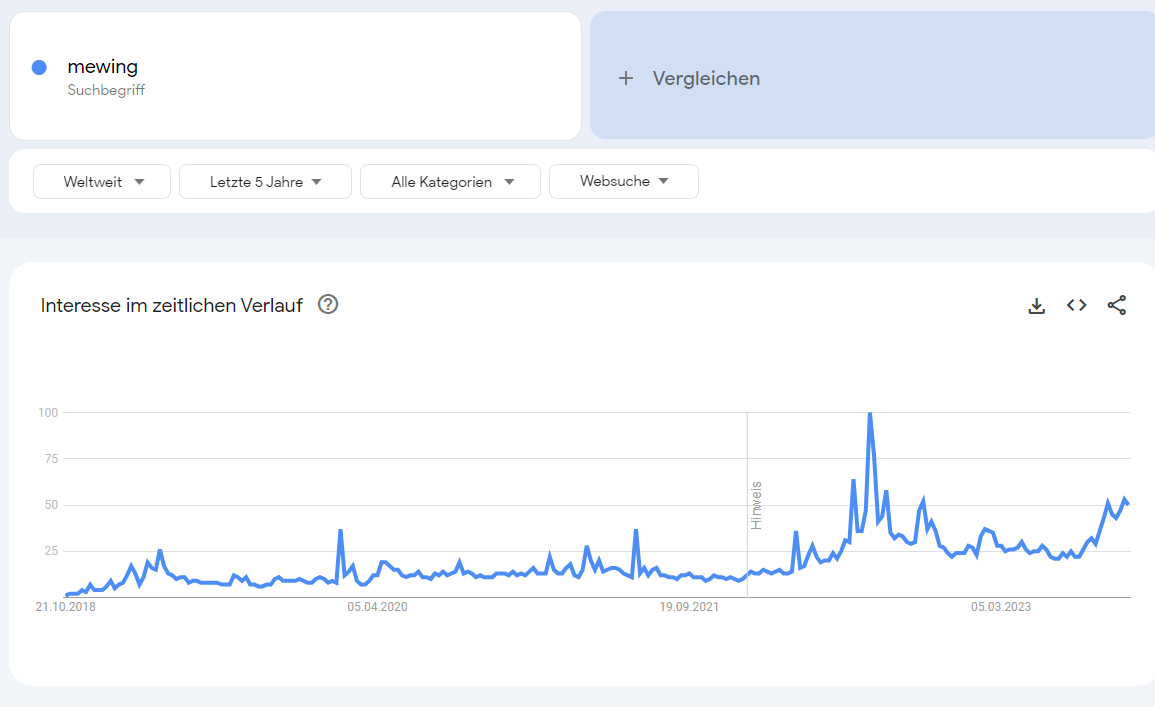Screen dimensions: 1155x707
Task: Open the embed code icon
Action: point(1076,305)
